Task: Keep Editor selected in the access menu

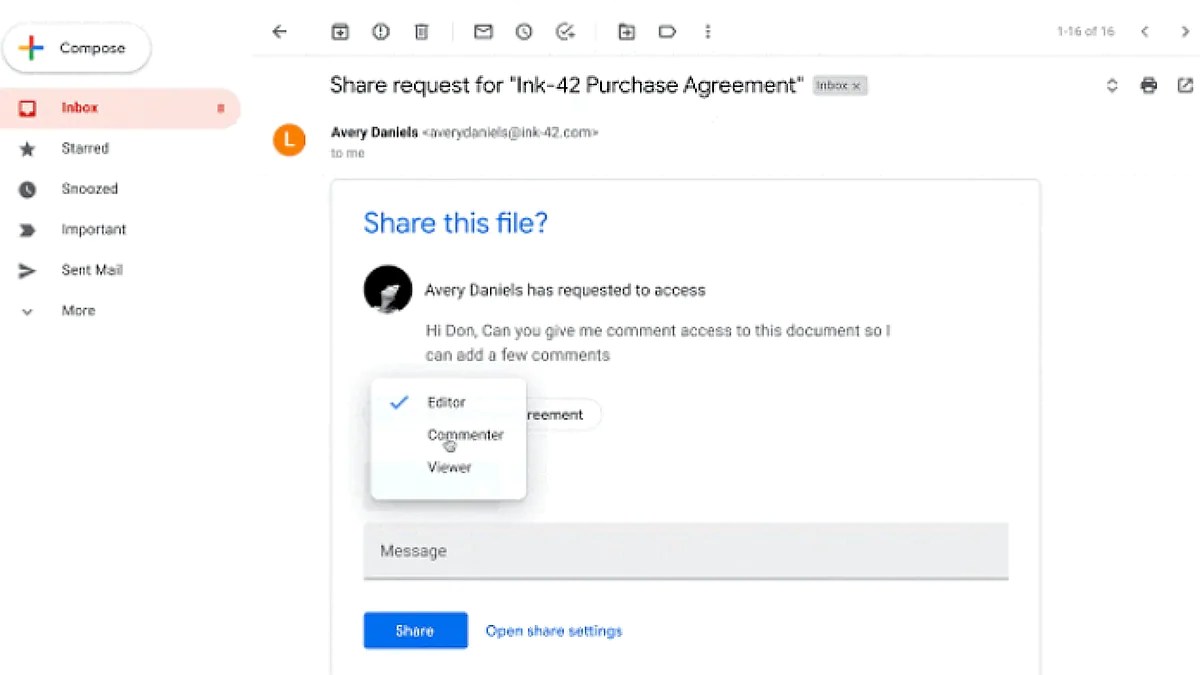Action: point(446,402)
